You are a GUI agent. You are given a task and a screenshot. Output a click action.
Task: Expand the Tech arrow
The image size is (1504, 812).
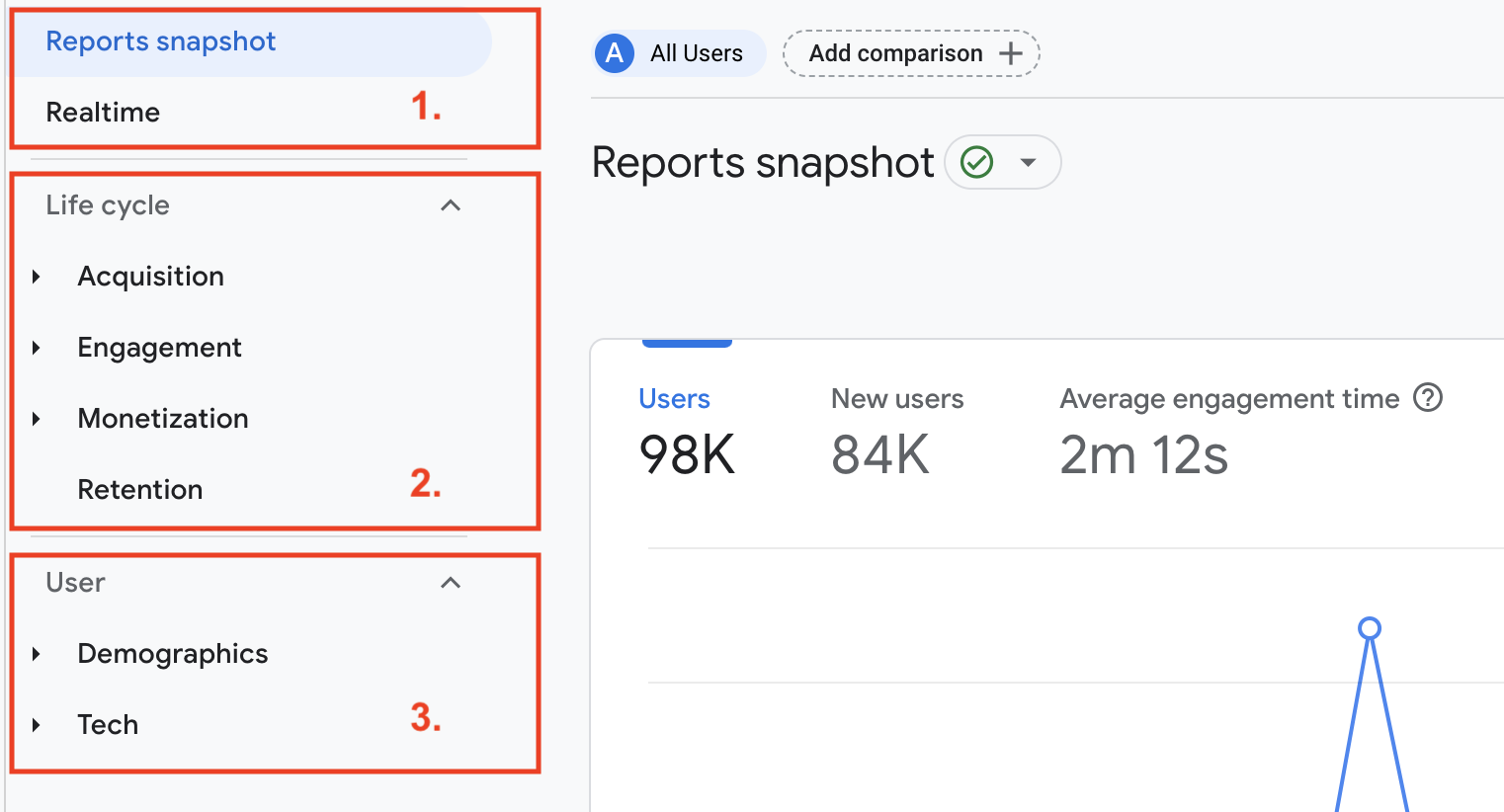[37, 725]
